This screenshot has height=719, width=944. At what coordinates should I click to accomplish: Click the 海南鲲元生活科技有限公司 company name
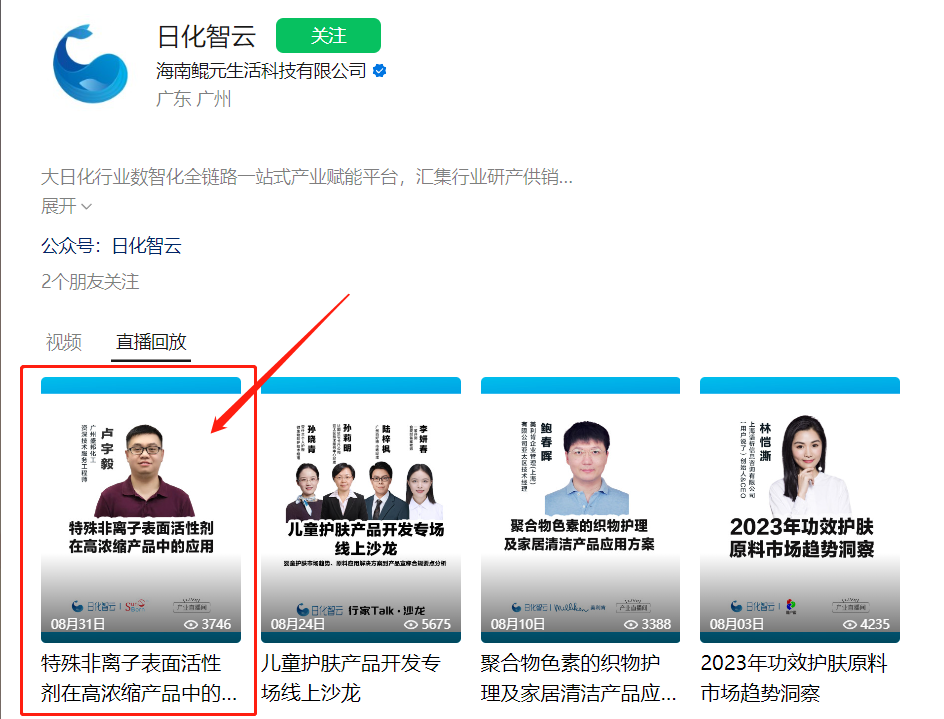[261, 71]
